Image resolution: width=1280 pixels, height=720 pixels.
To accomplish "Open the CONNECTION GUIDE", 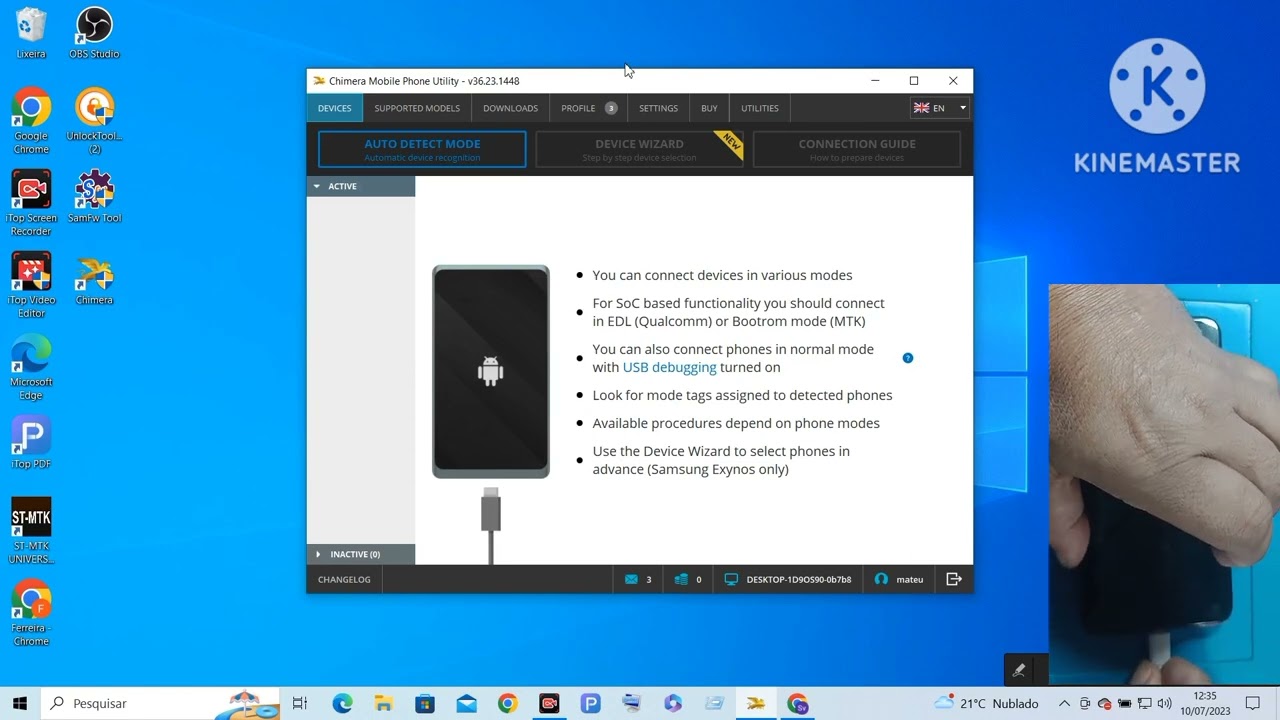I will coord(857,149).
